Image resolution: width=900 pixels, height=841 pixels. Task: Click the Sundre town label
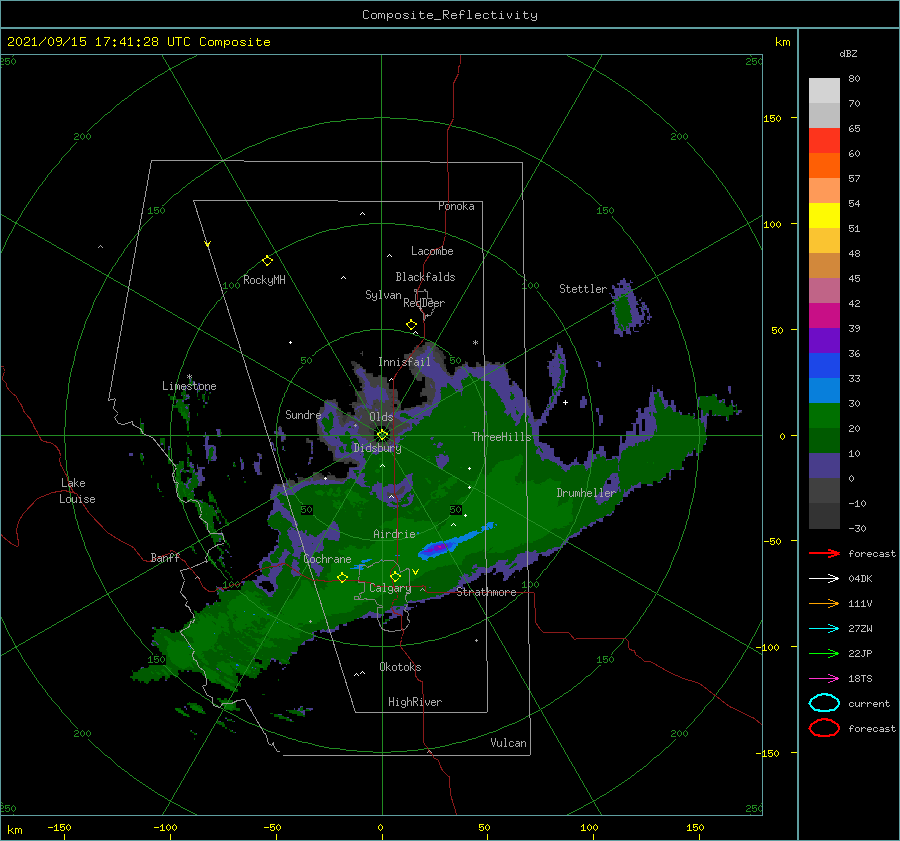(303, 414)
